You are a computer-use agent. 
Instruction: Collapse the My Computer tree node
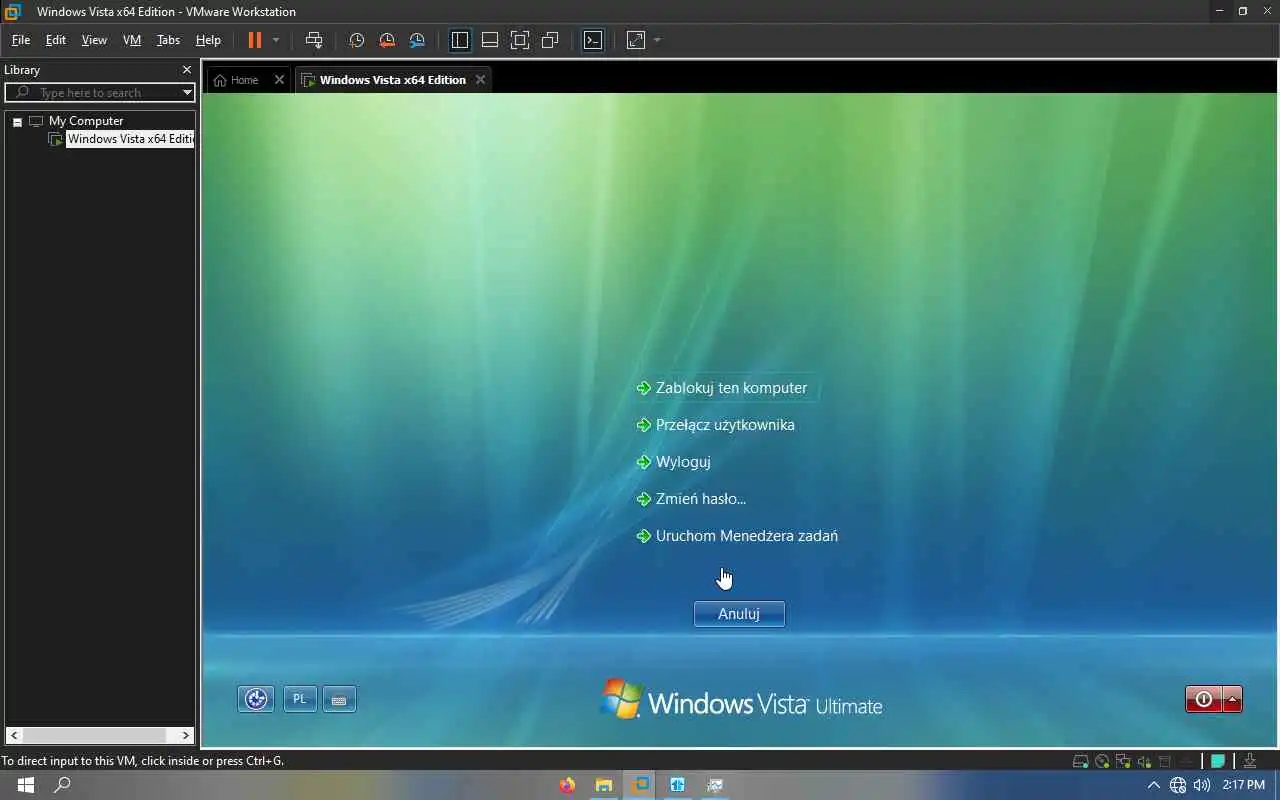(17, 121)
